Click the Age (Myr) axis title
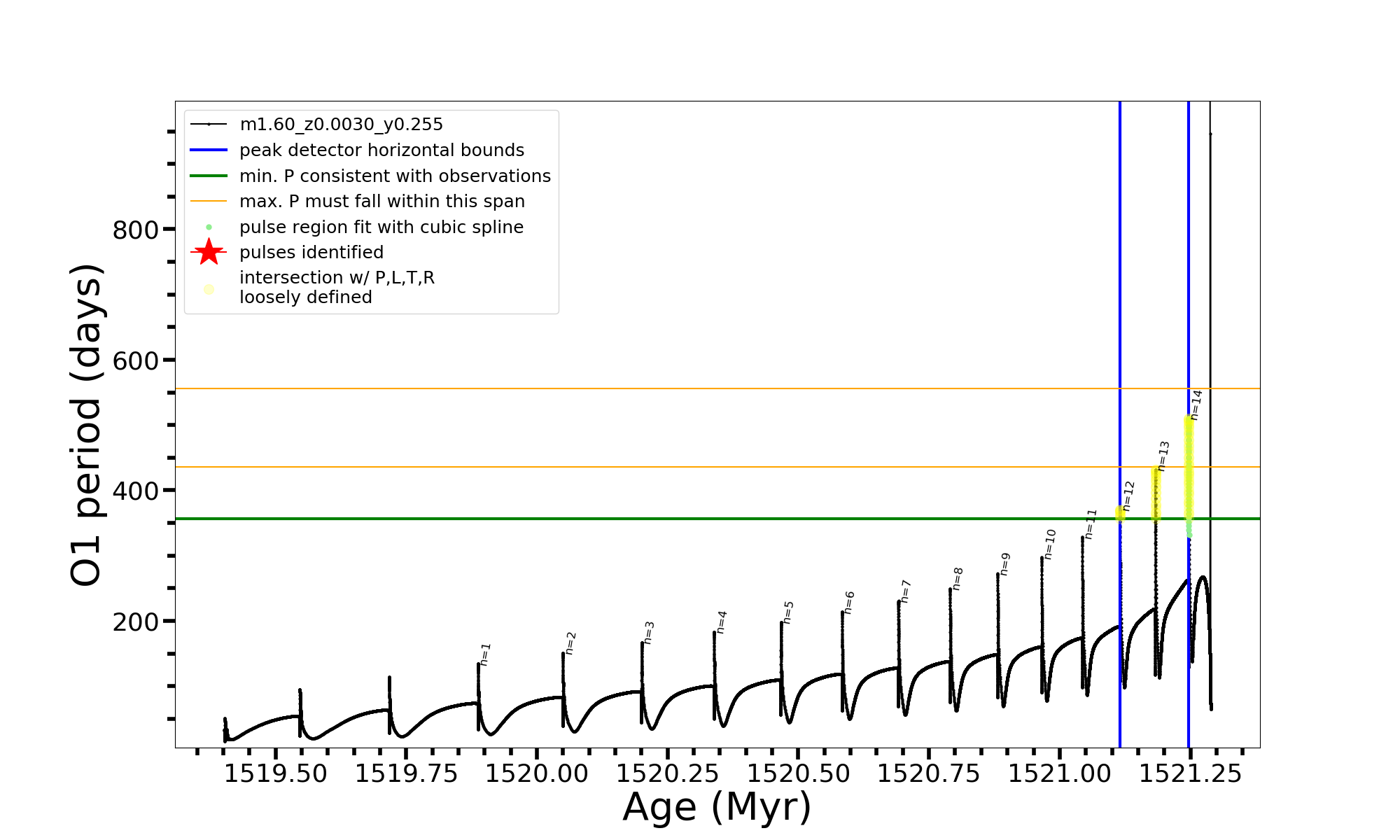1400x840 pixels. (x=717, y=806)
